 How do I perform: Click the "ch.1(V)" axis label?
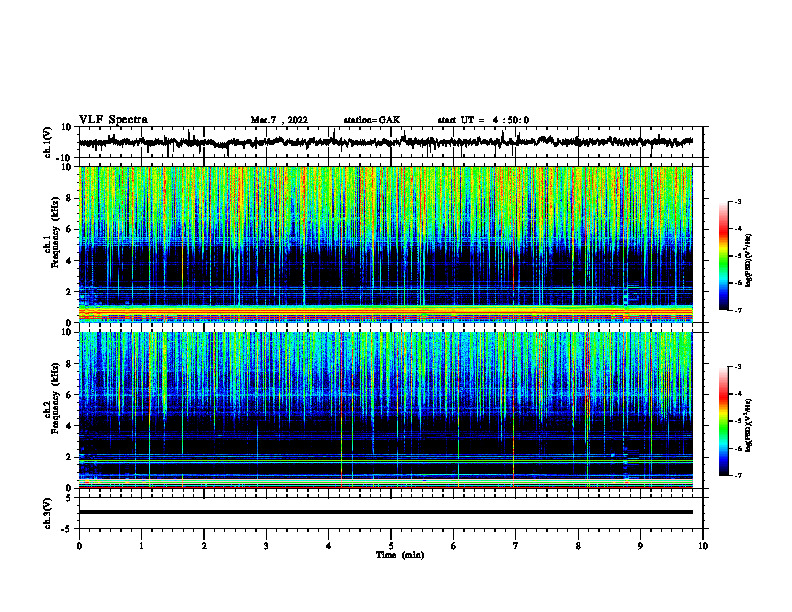pos(48,142)
